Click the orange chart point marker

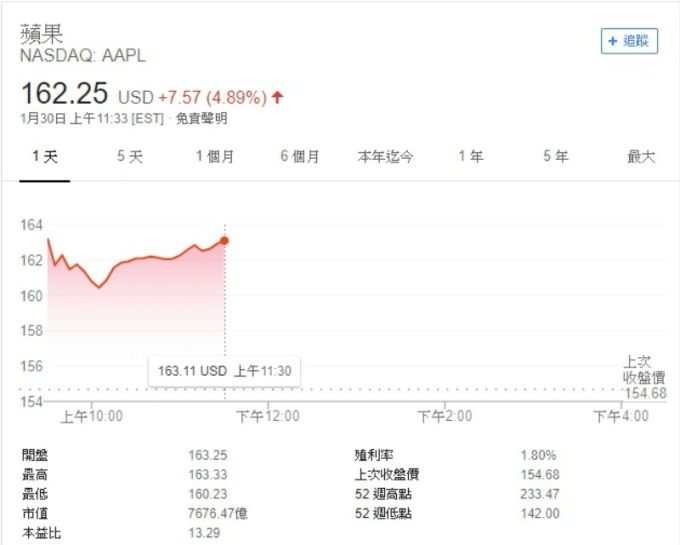(x=224, y=241)
